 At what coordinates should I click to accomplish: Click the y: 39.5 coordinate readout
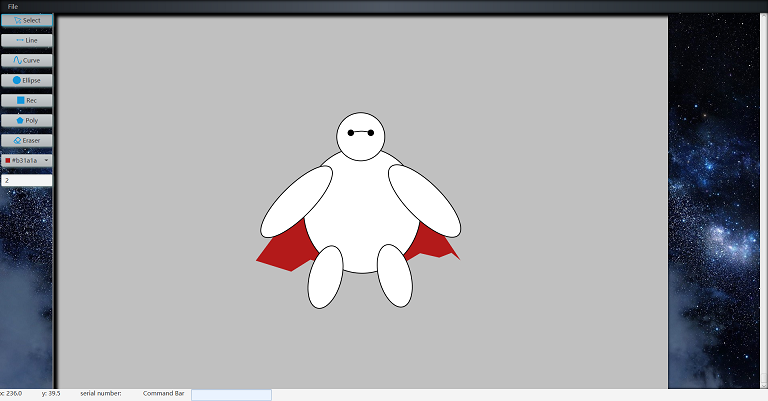point(51,393)
